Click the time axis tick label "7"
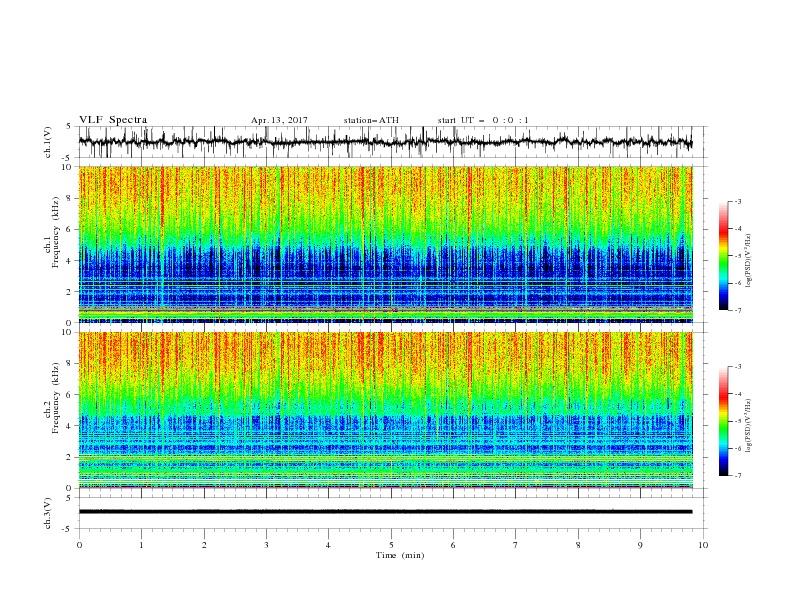Screen dimensions: 792x612 [x=516, y=545]
